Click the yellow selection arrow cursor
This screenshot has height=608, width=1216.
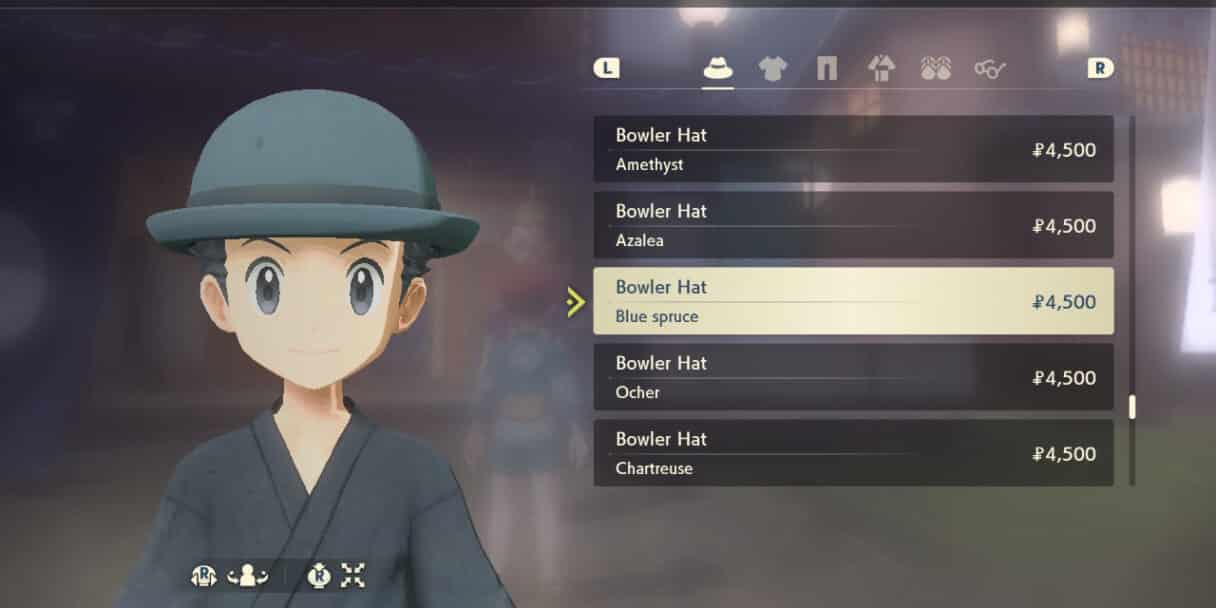tap(575, 302)
